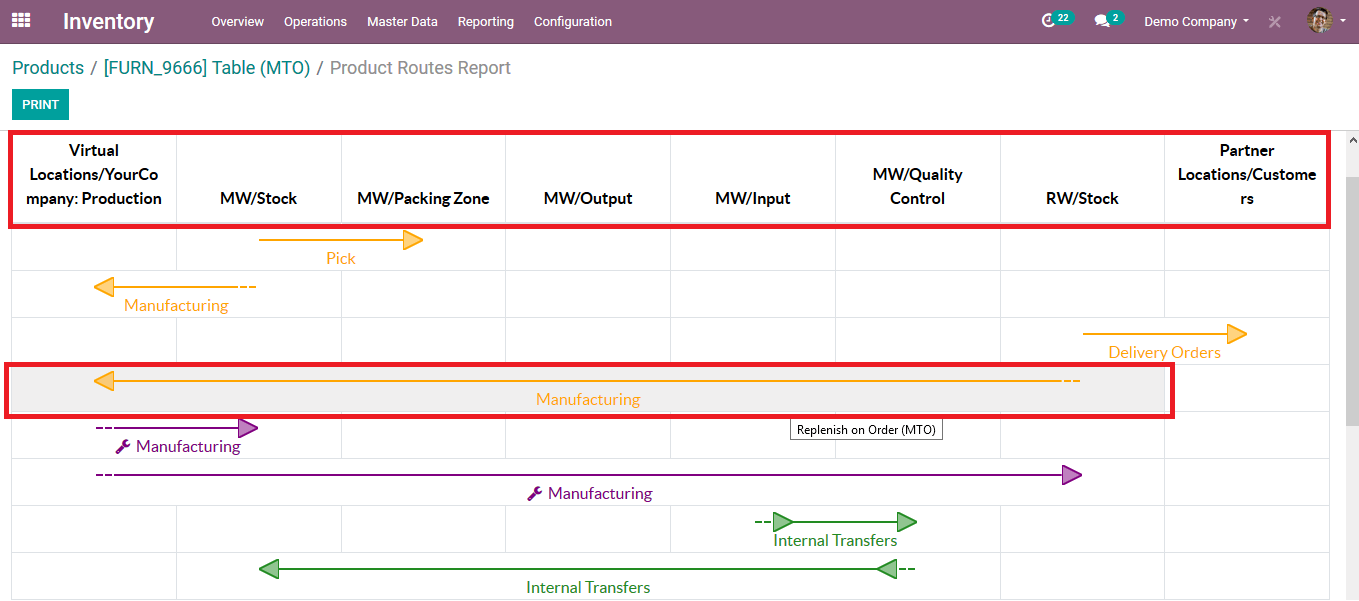The height and width of the screenshot is (601, 1359).
Task: Click the PRINT button
Action: [x=40, y=104]
